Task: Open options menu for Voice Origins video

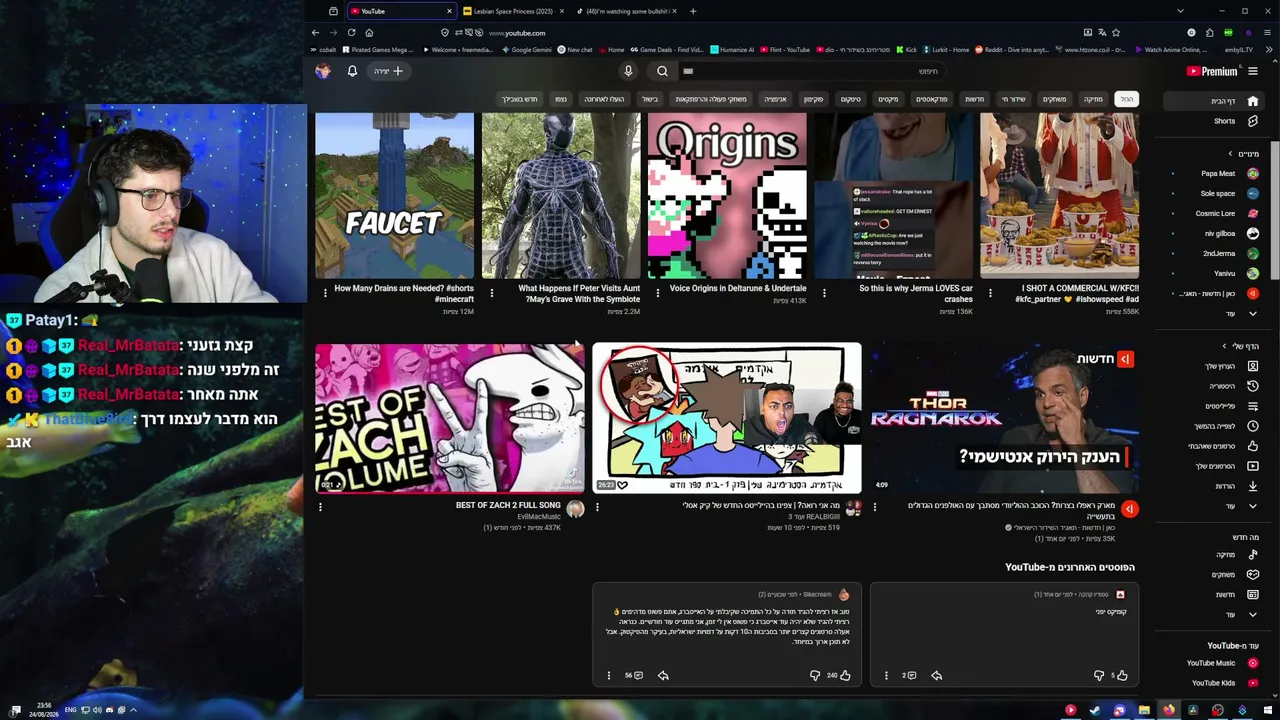Action: tap(657, 293)
